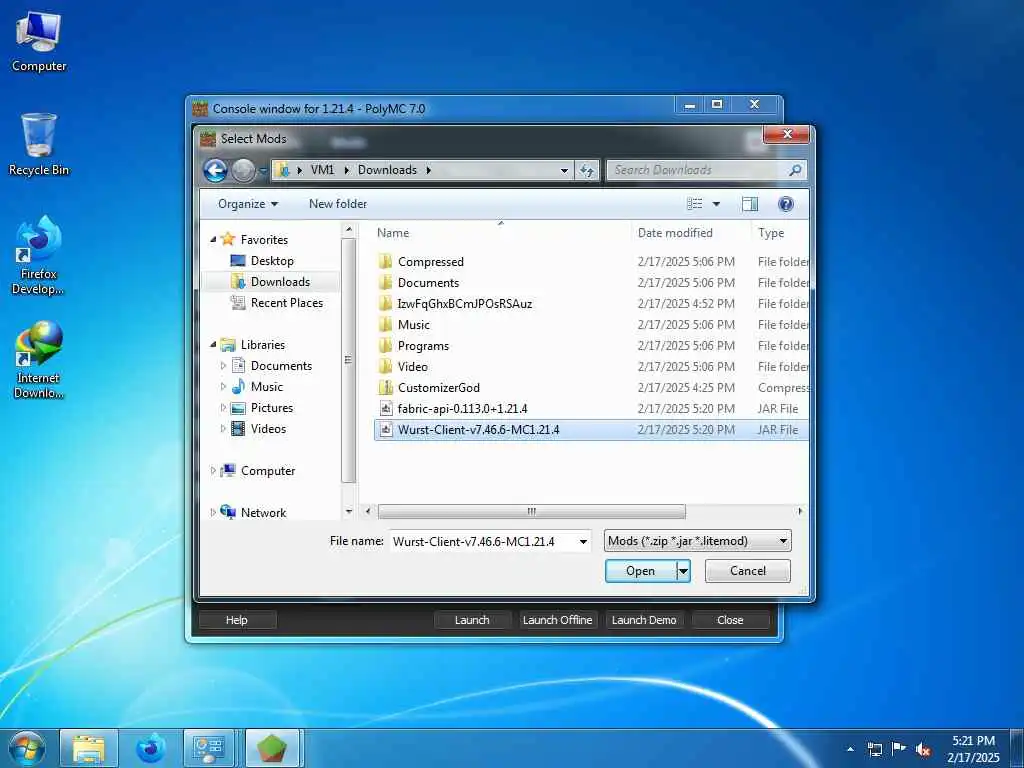Click Launch in the PolyMC console window
Viewport: 1024px width, 768px height.
click(x=472, y=620)
